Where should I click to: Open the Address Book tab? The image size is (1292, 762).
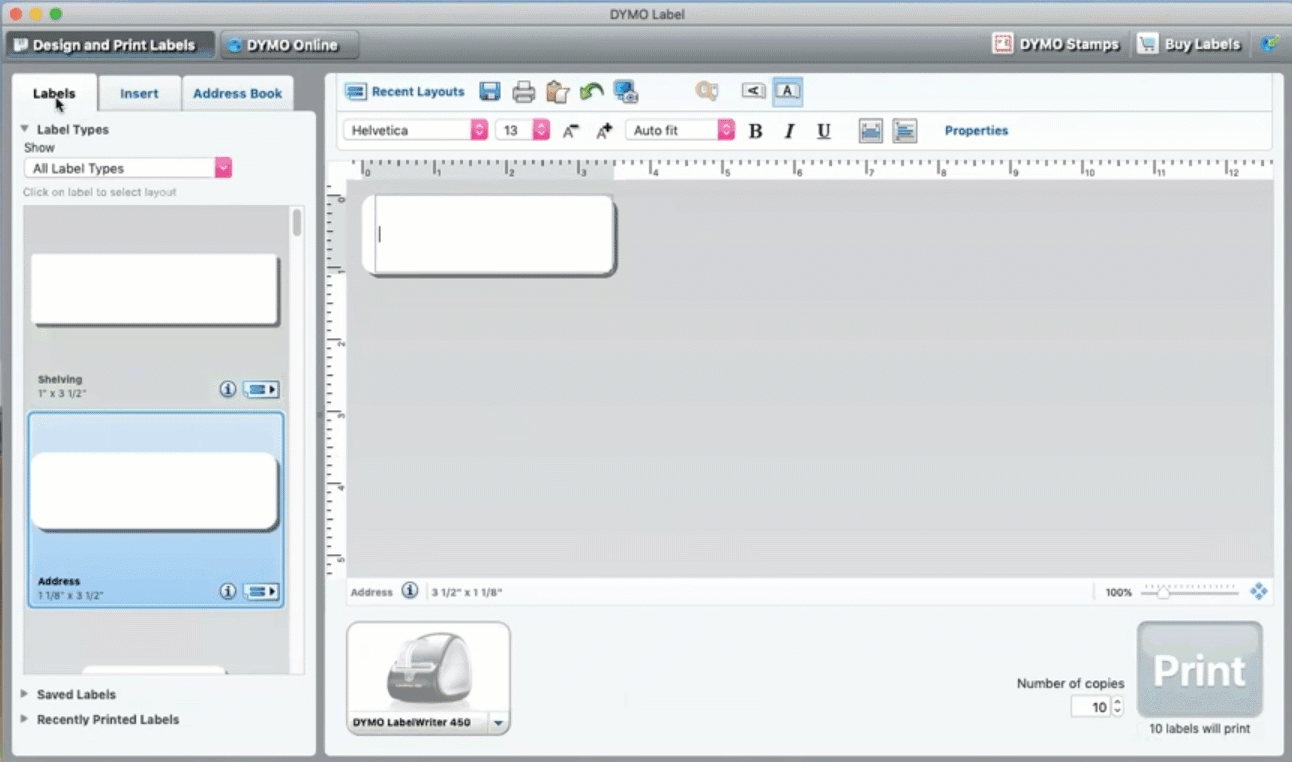pyautogui.click(x=237, y=93)
